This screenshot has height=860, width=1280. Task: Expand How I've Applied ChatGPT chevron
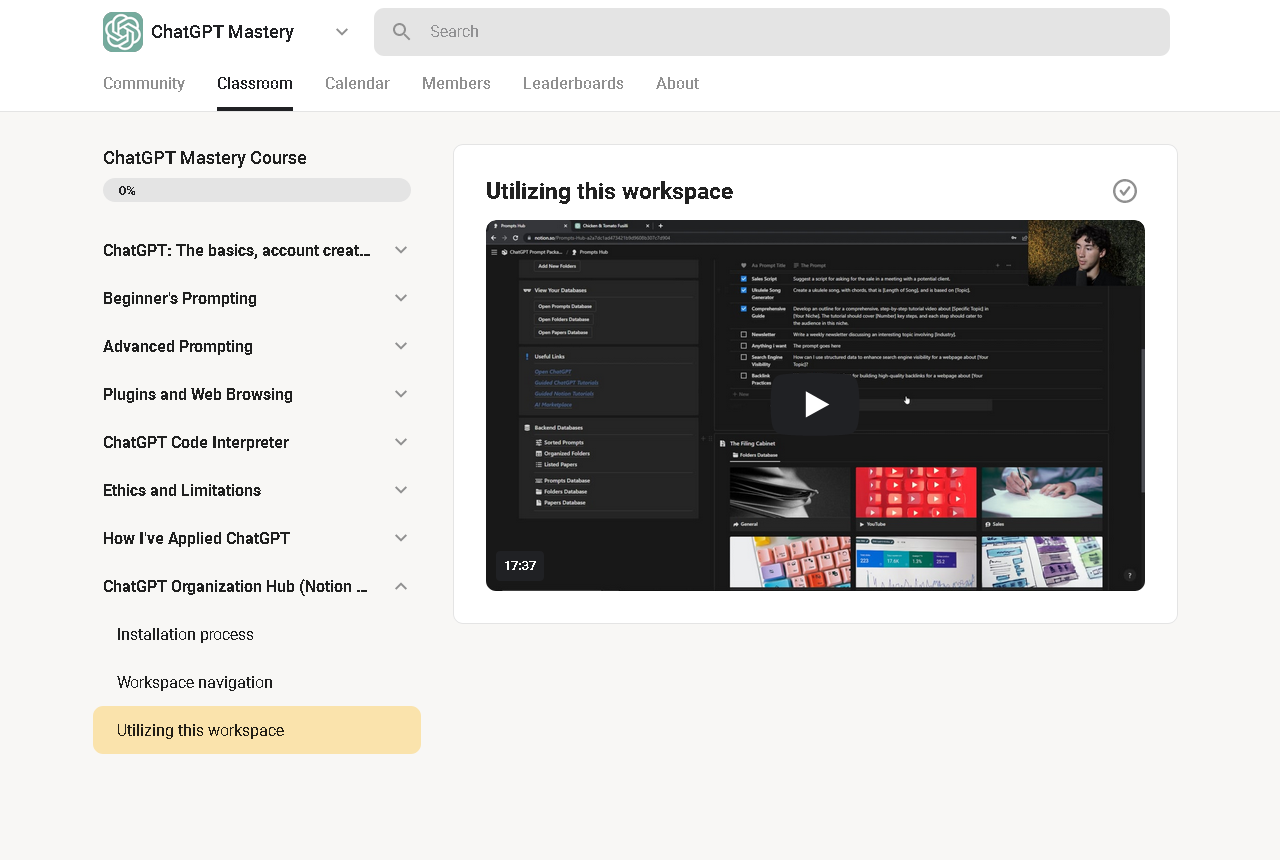(x=401, y=538)
